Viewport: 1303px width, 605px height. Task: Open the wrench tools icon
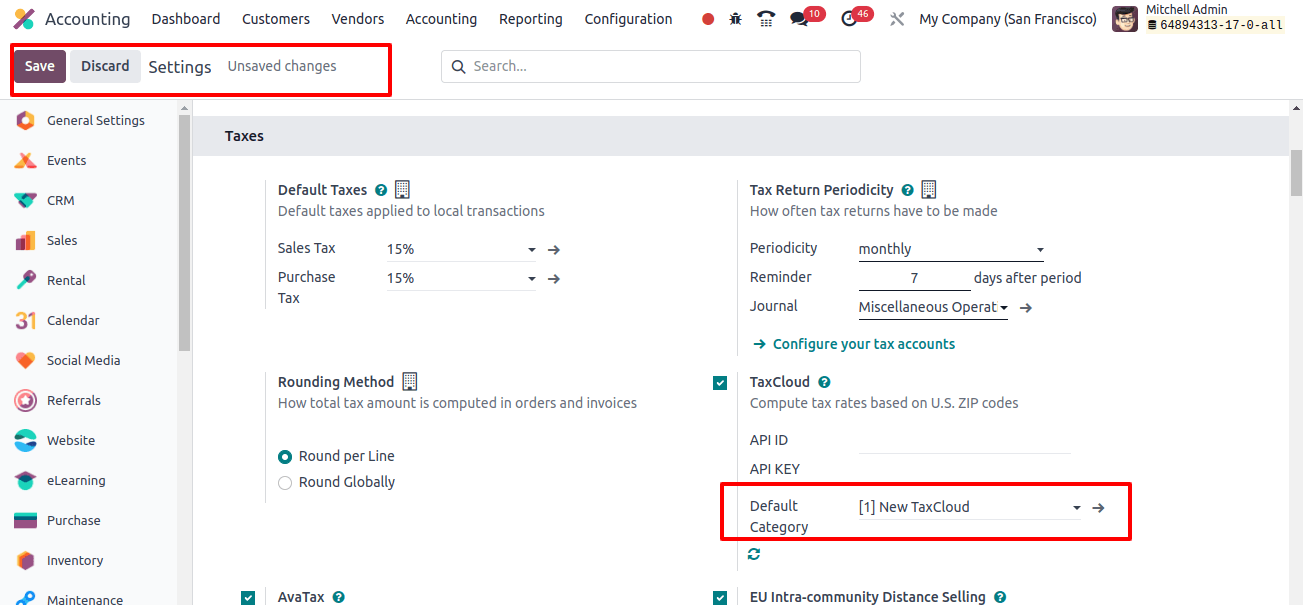[x=897, y=19]
